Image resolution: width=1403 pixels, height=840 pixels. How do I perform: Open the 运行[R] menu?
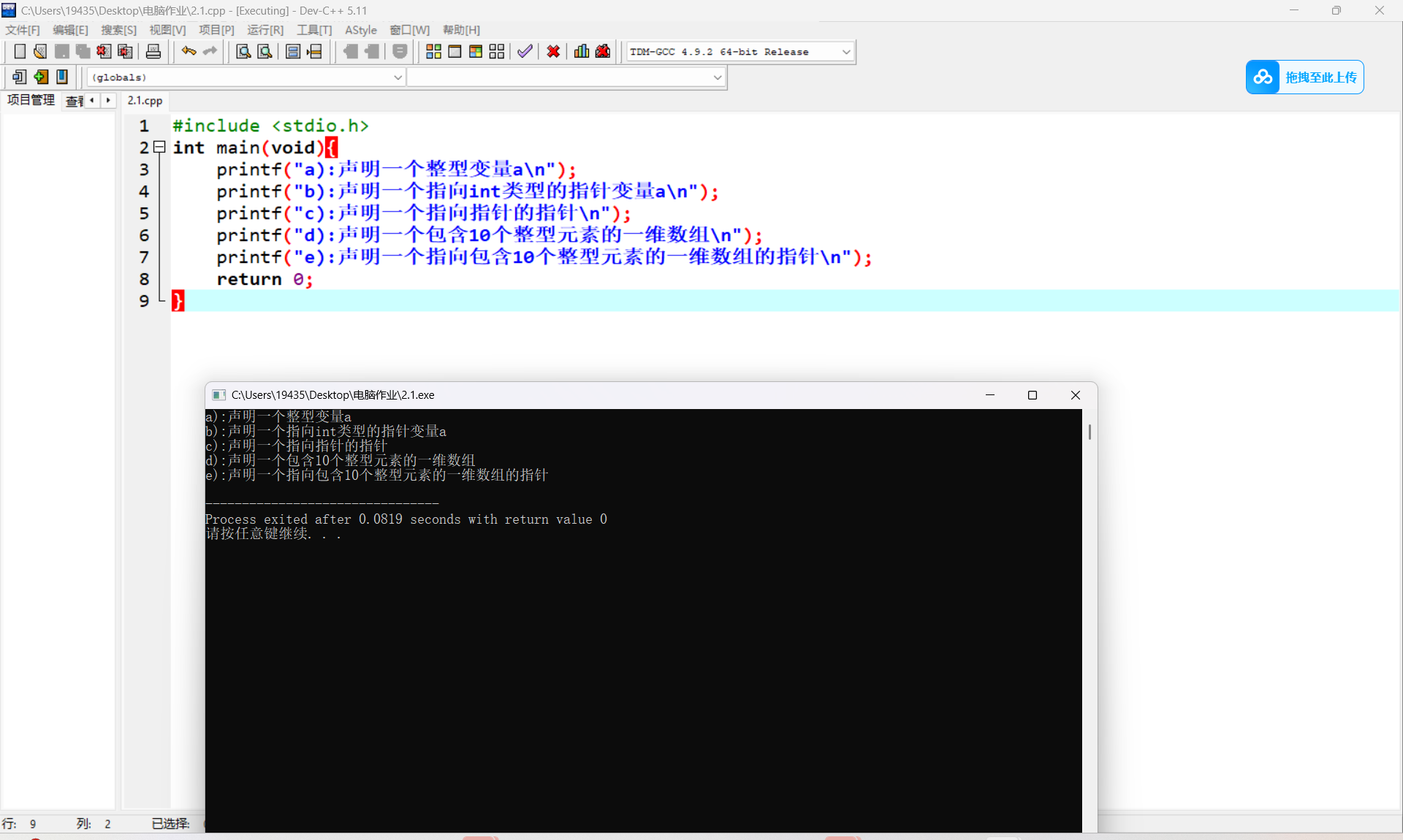pos(265,30)
